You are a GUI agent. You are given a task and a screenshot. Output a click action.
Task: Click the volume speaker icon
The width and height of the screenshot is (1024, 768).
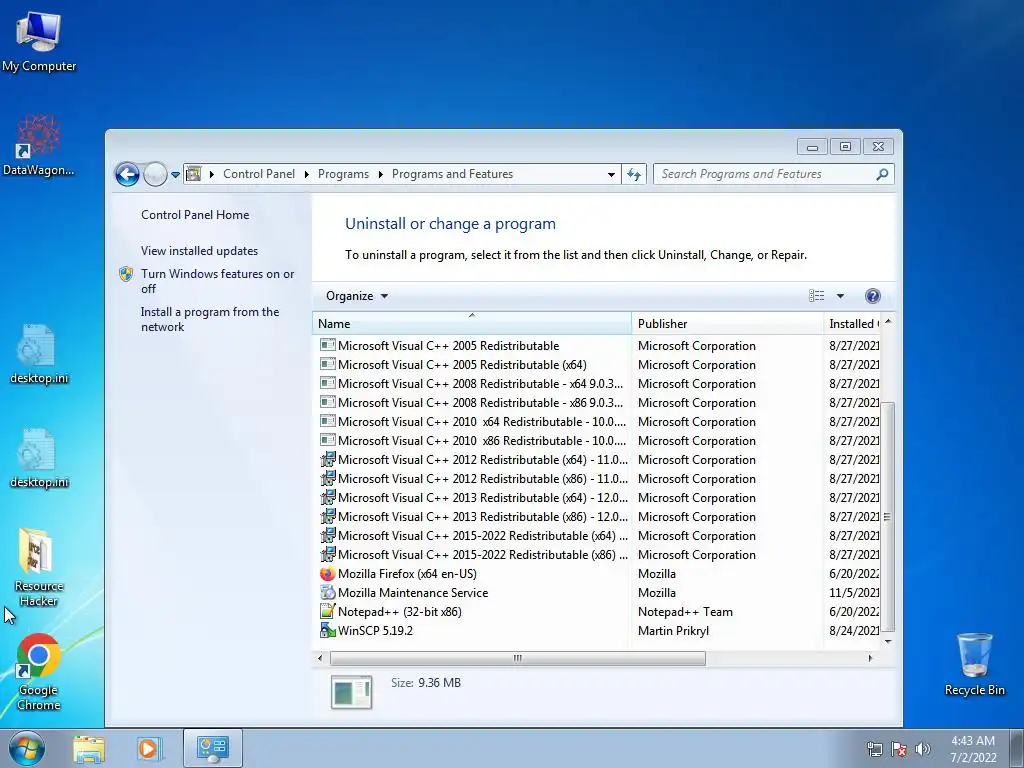tap(923, 749)
